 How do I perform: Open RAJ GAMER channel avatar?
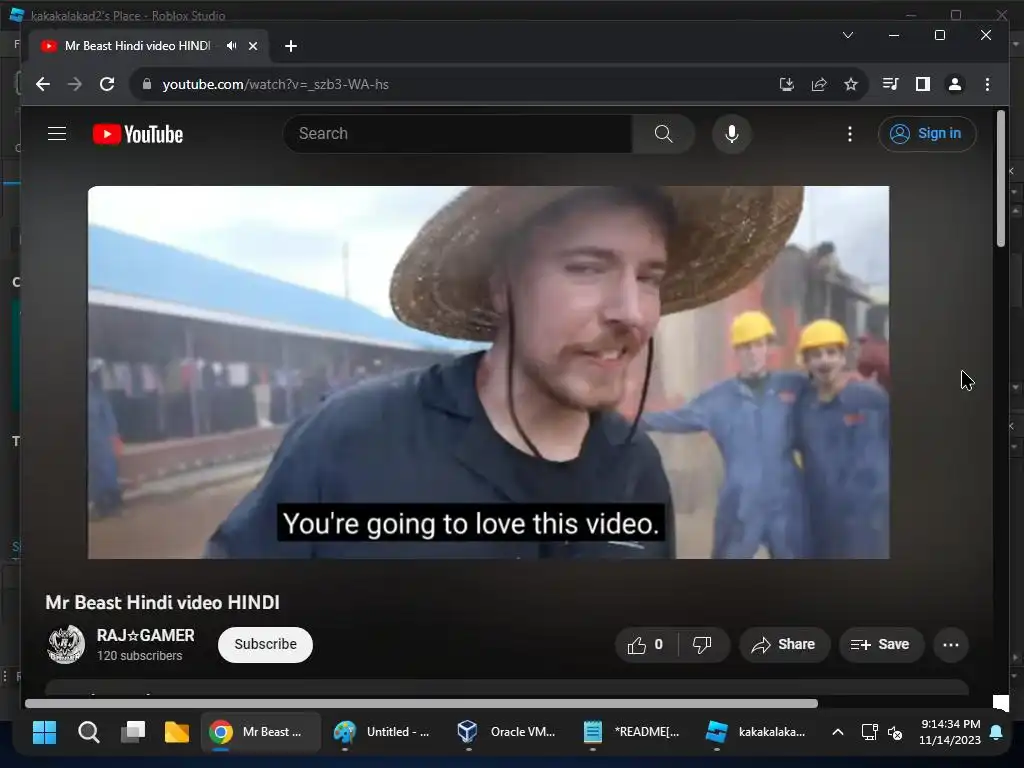tap(66, 644)
